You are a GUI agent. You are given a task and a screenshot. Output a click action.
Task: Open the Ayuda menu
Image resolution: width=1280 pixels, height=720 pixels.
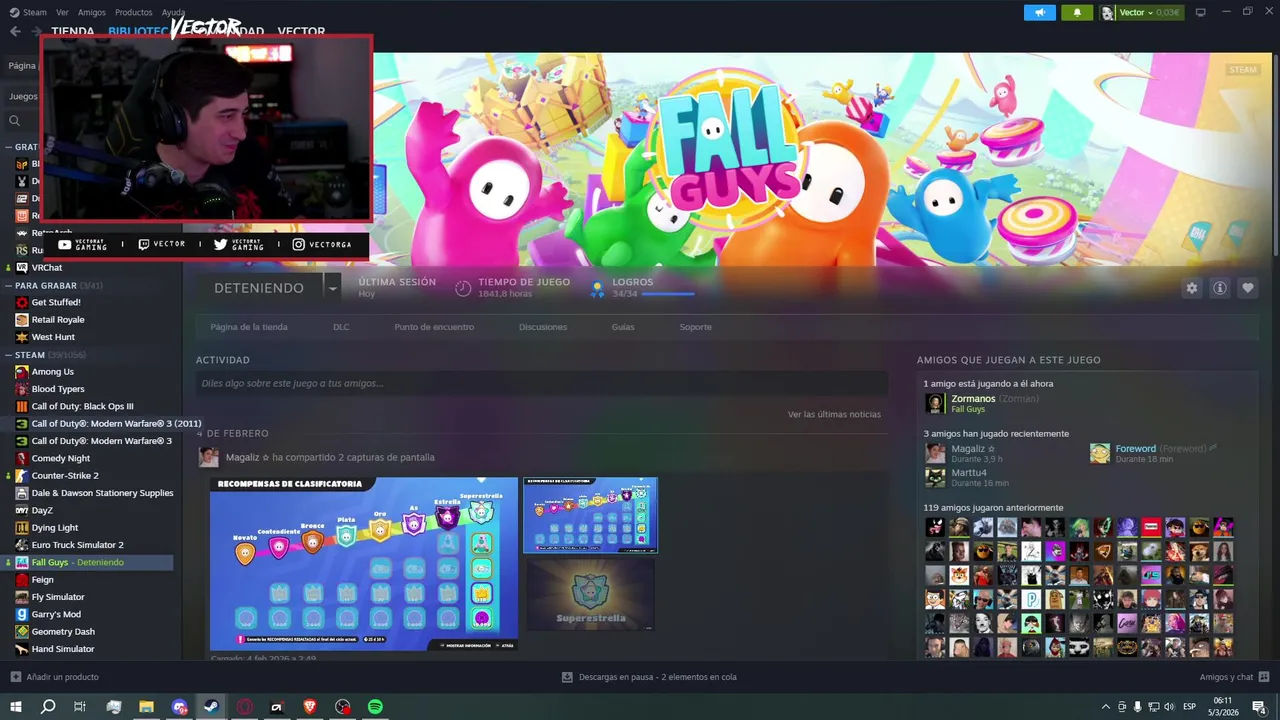[x=173, y=12]
